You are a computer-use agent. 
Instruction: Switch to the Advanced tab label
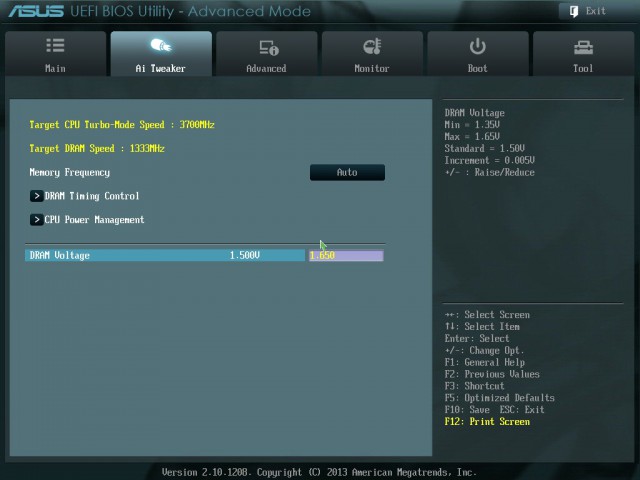point(266,68)
